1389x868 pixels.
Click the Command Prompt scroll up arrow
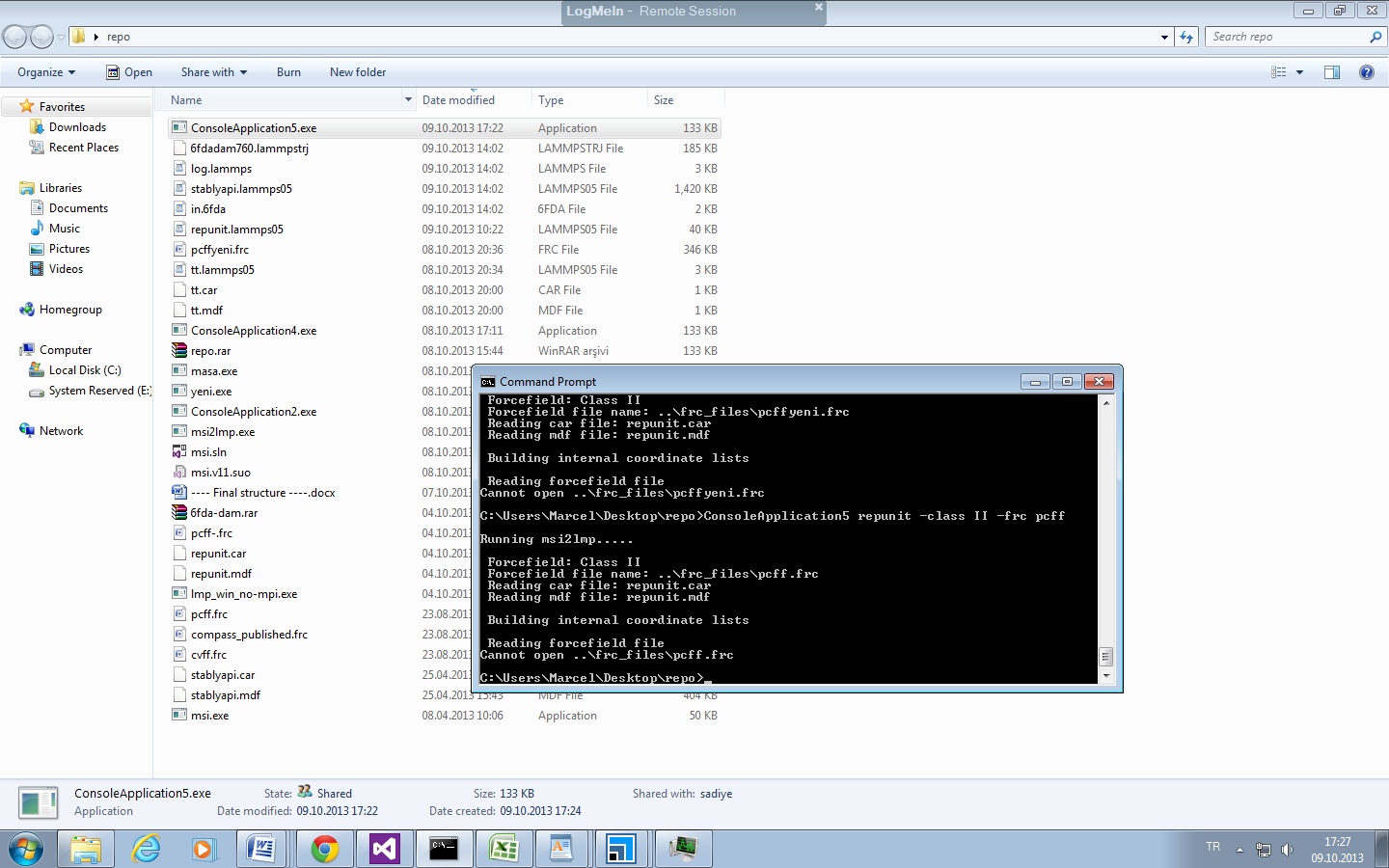coord(1105,402)
